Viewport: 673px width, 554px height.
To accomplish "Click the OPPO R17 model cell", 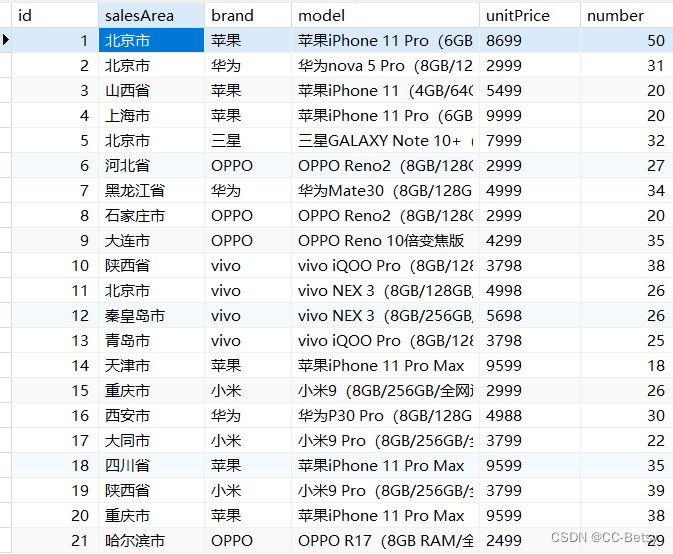I will pos(385,540).
